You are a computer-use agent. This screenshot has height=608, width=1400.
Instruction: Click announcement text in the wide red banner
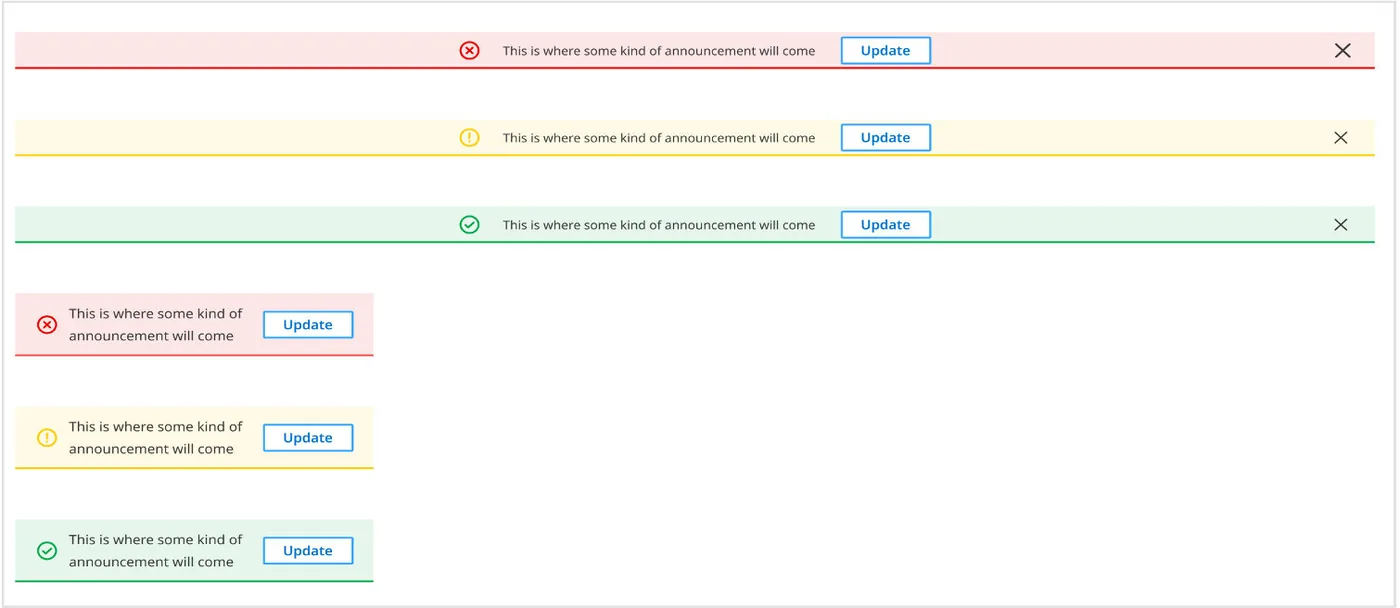(x=659, y=51)
